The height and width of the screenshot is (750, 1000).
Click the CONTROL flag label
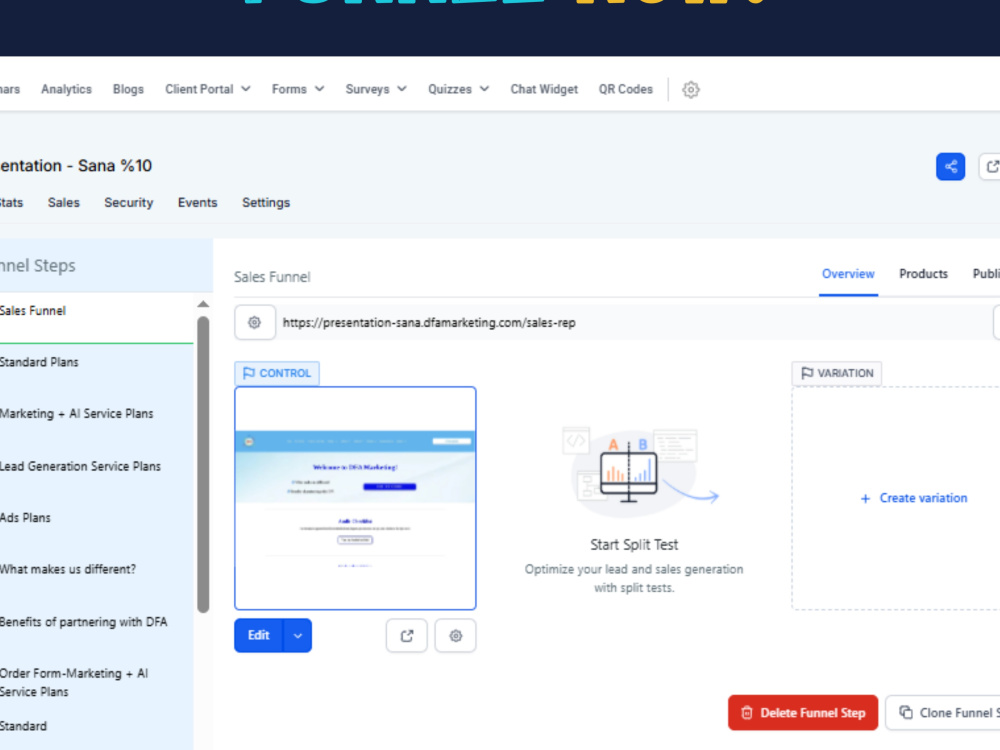277,373
